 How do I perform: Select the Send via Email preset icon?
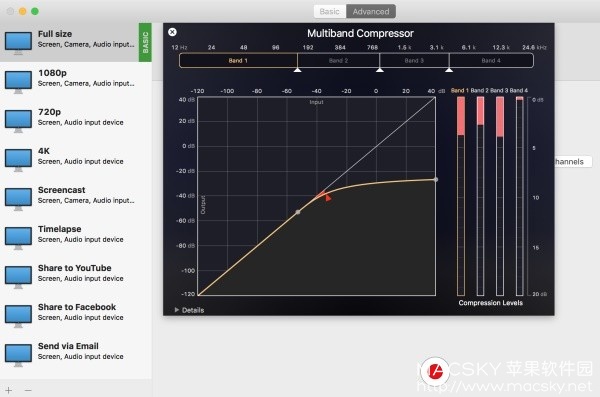point(18,355)
